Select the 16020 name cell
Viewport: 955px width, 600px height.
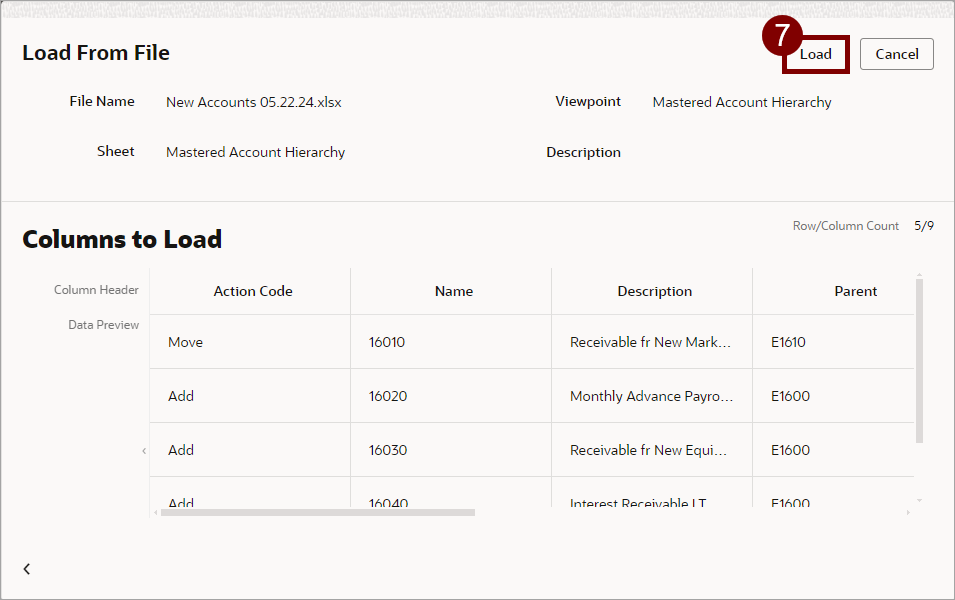click(388, 396)
